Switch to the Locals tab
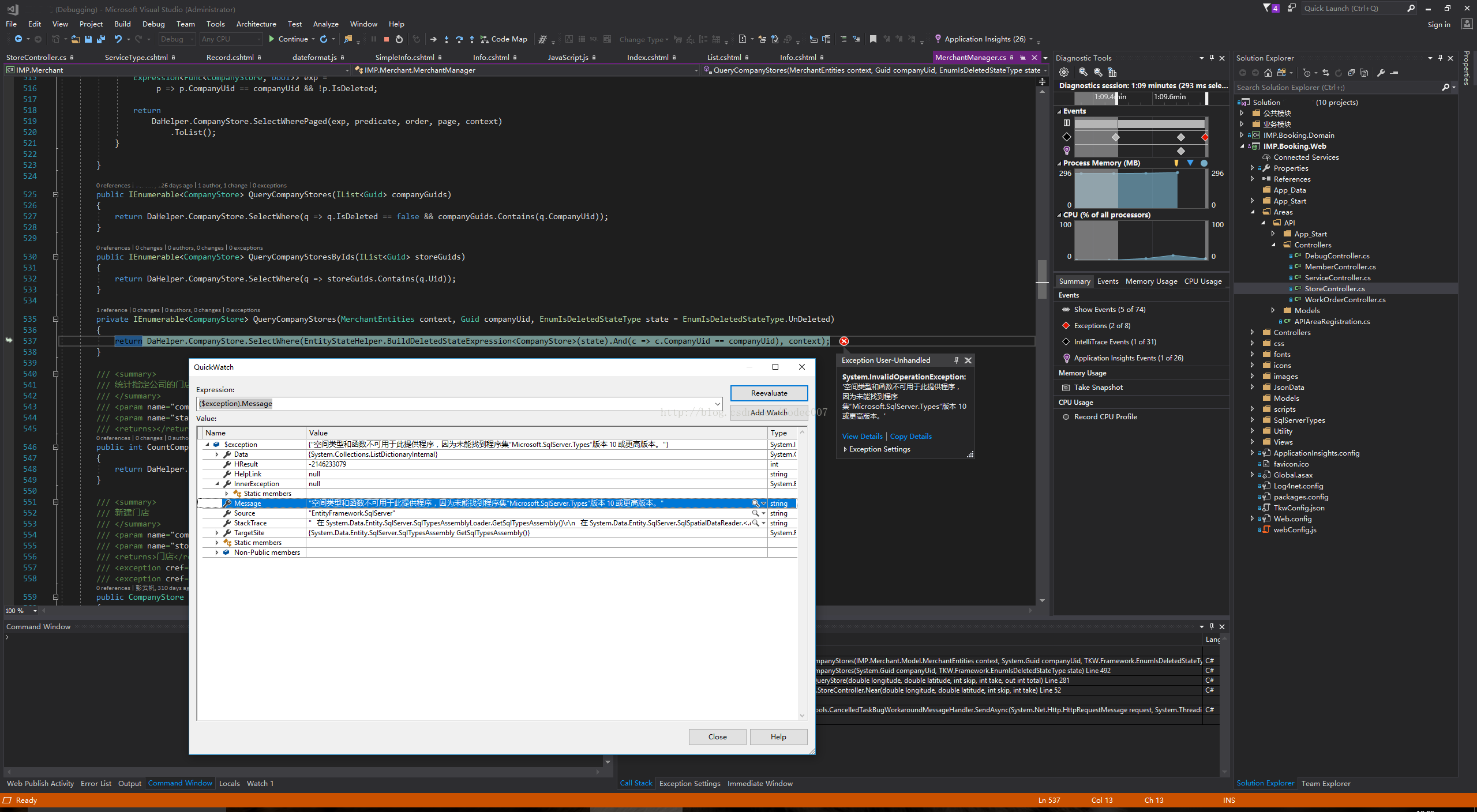The image size is (1477, 812). click(229, 783)
